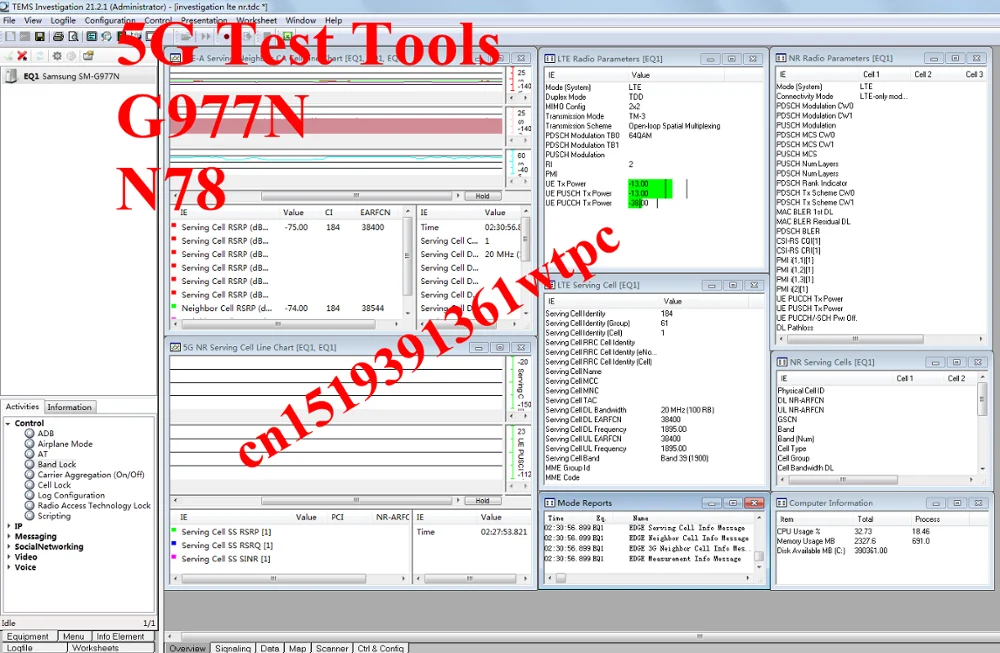This screenshot has height=653, width=1000.
Task: Open the View menu
Action: [33, 20]
